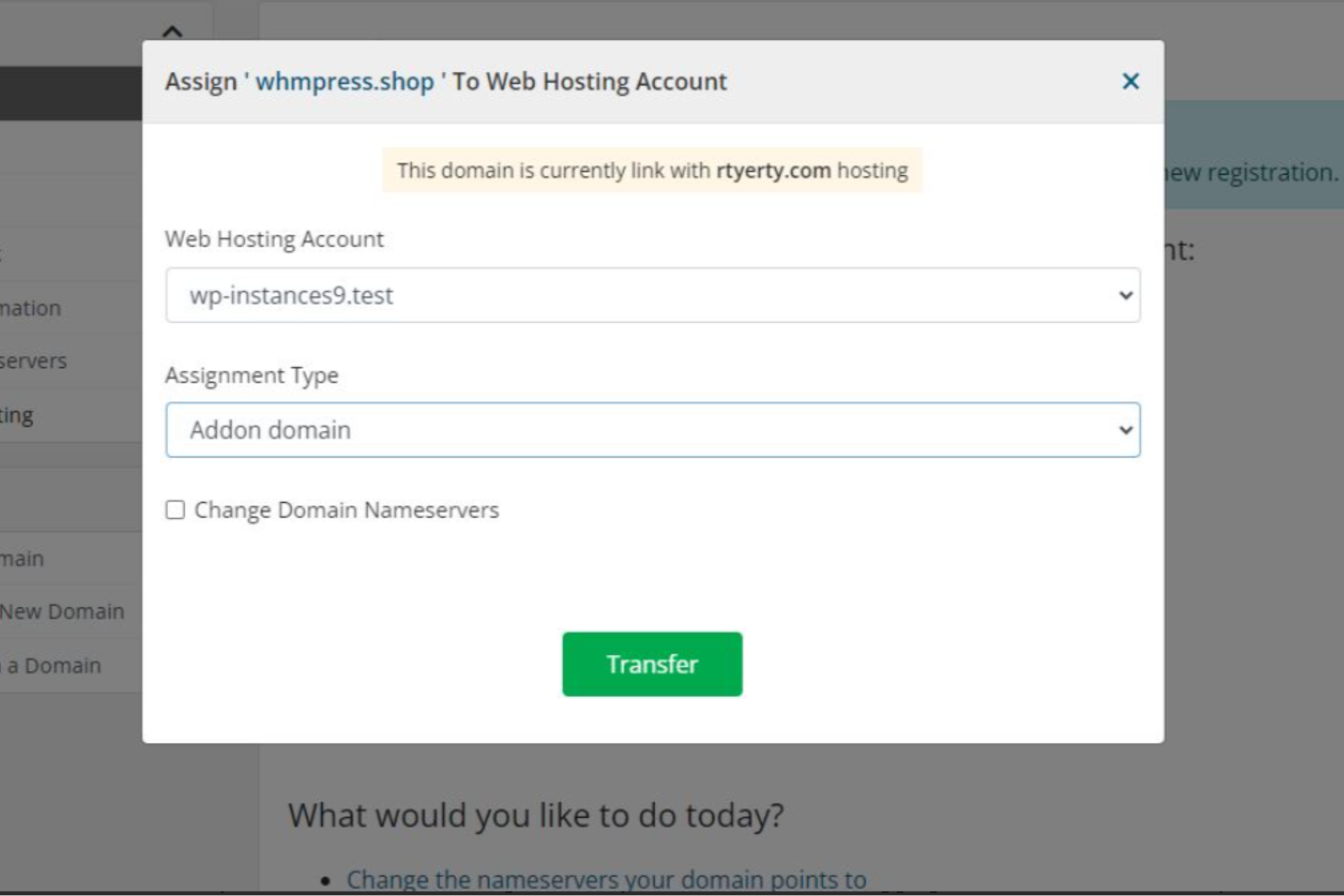This screenshot has height=896, width=1344.
Task: Open the Web Hosting Account dropdown
Action: [653, 295]
